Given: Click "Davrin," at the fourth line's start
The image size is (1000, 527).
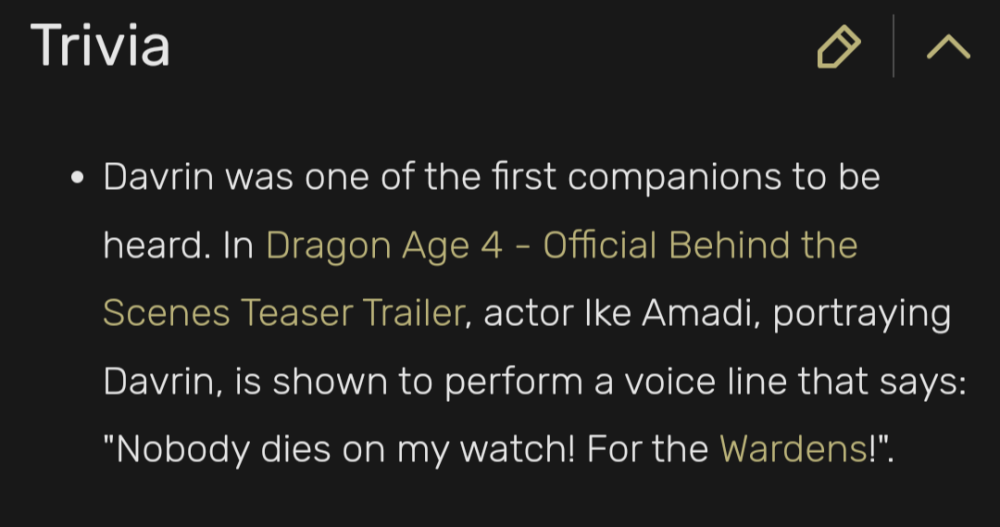Looking at the screenshot, I should tap(165, 381).
